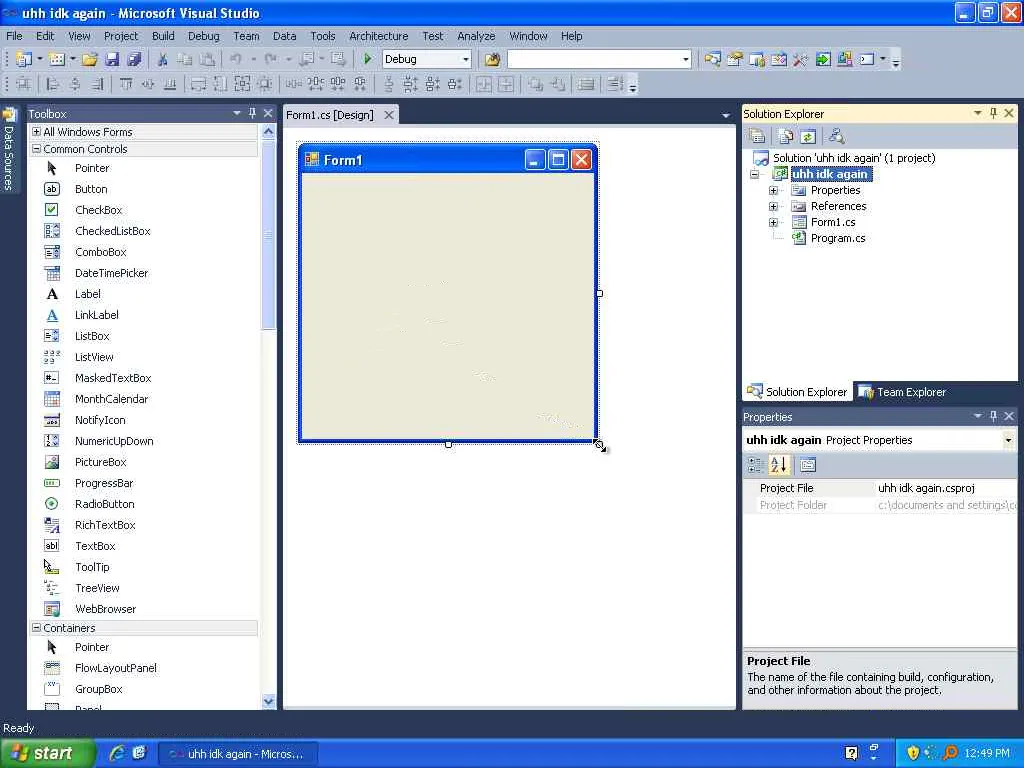The height and width of the screenshot is (768, 1024).
Task: Toggle auto-hide pin on Properties panel
Action: click(x=993, y=416)
